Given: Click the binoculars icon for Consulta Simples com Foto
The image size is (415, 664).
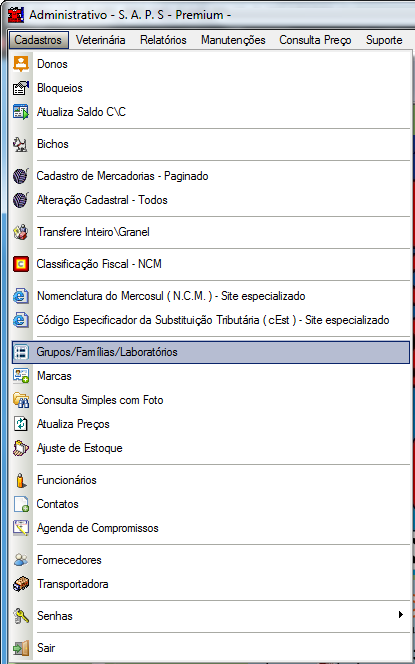Looking at the screenshot, I should pyautogui.click(x=21, y=400).
